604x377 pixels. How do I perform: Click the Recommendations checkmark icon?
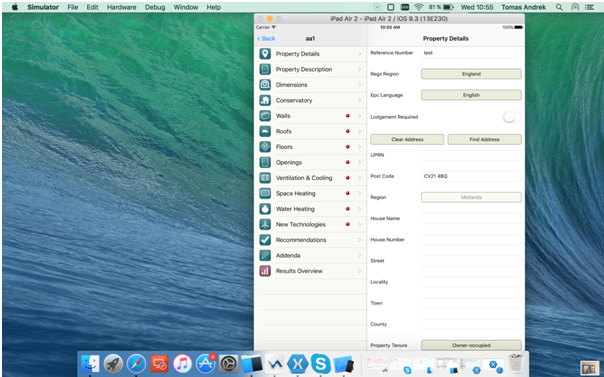click(265, 240)
